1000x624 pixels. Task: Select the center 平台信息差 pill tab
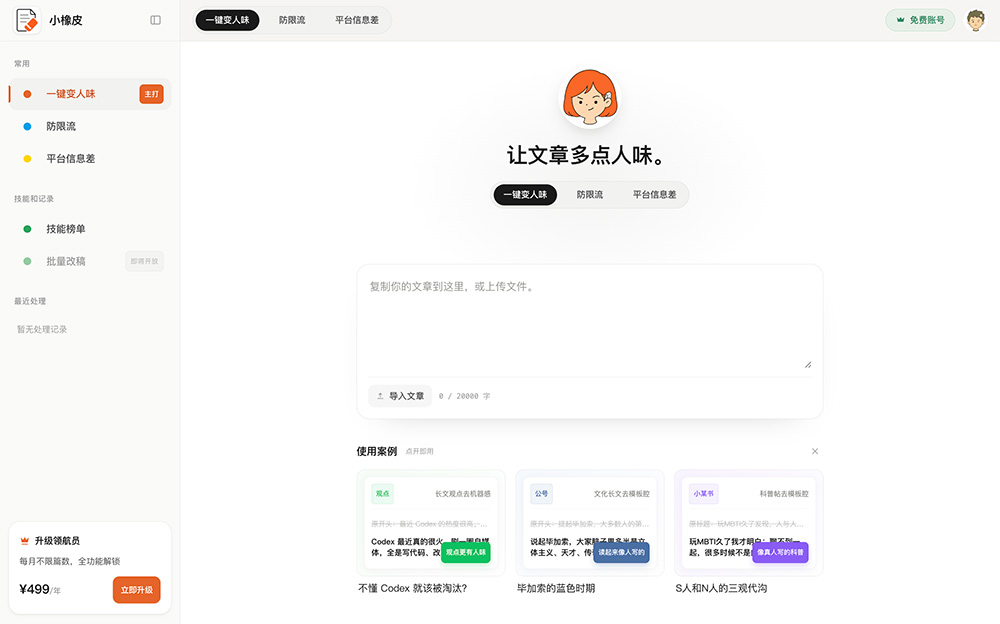[655, 195]
